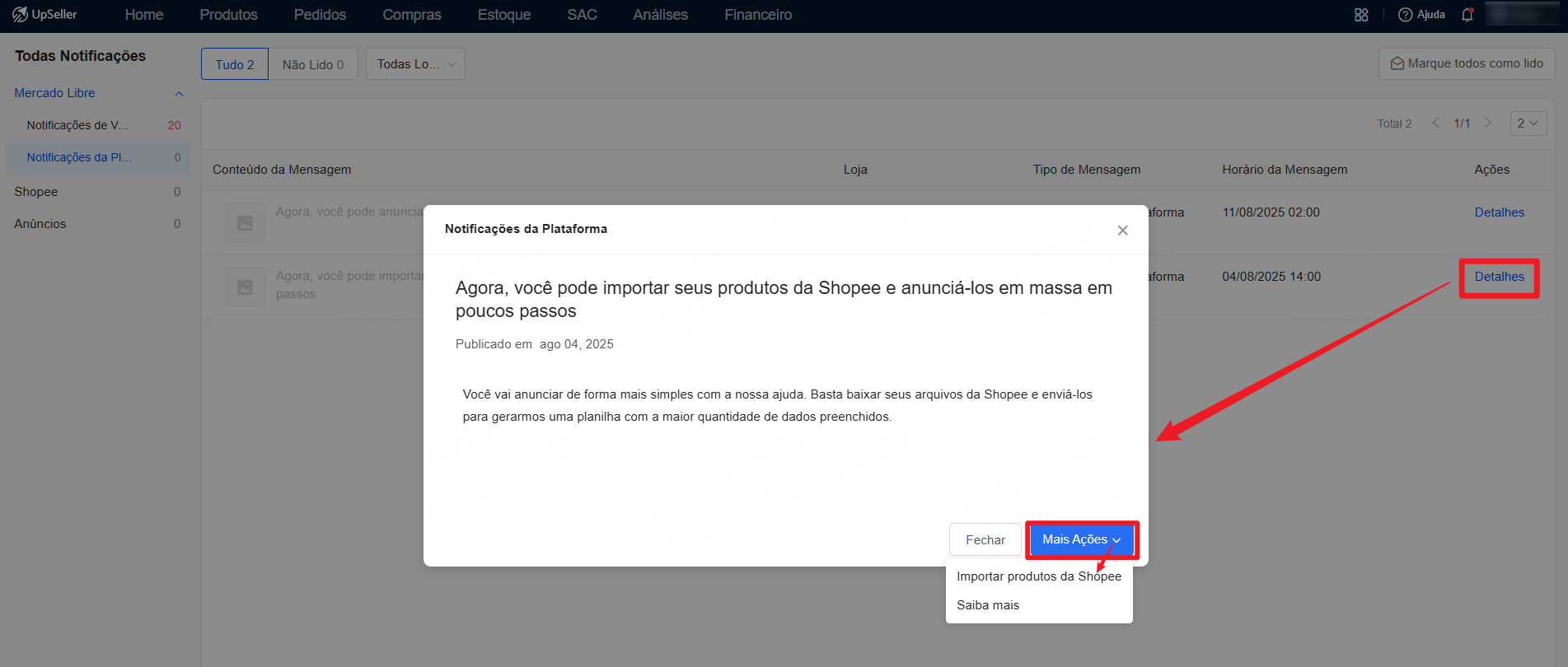This screenshot has width=1568, height=667.
Task: Click the 11/08/2025 02:00 timestamp cell
Action: [x=1271, y=212]
